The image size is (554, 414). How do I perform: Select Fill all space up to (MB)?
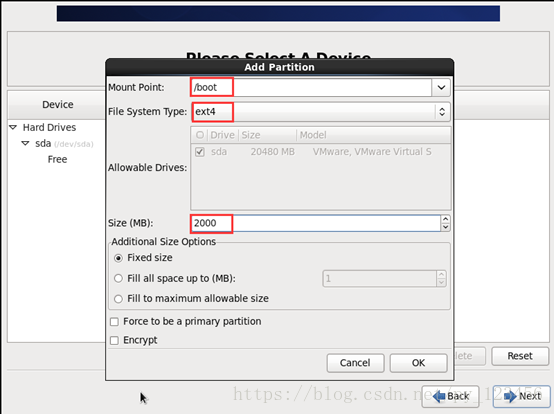pyautogui.click(x=119, y=278)
